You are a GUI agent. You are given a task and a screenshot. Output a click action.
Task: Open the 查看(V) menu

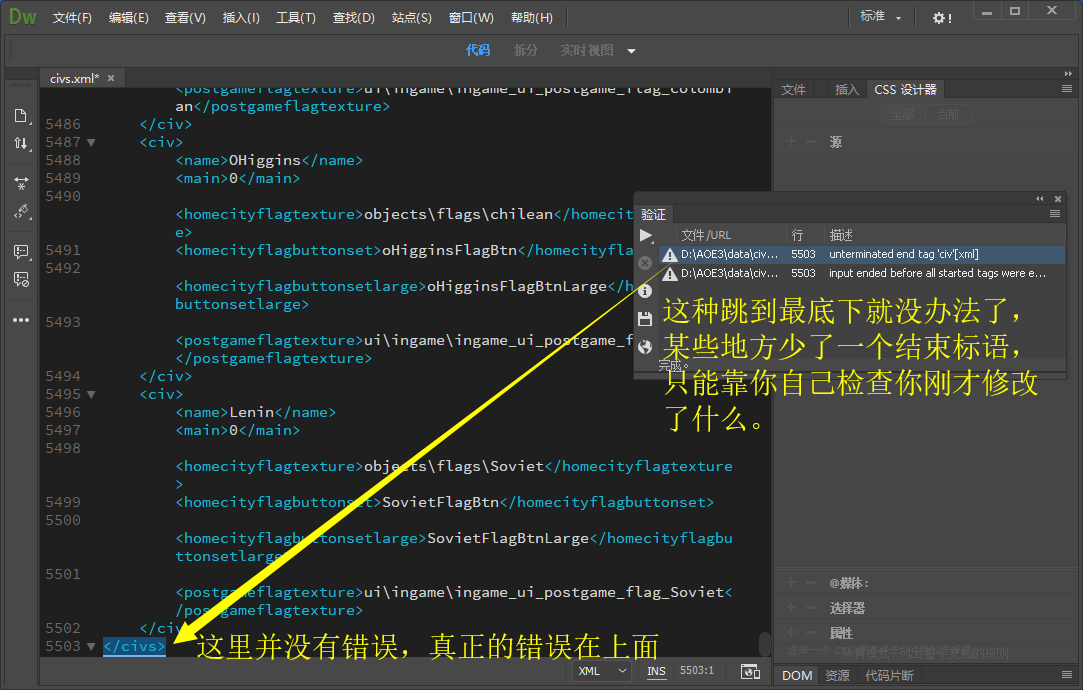[185, 18]
